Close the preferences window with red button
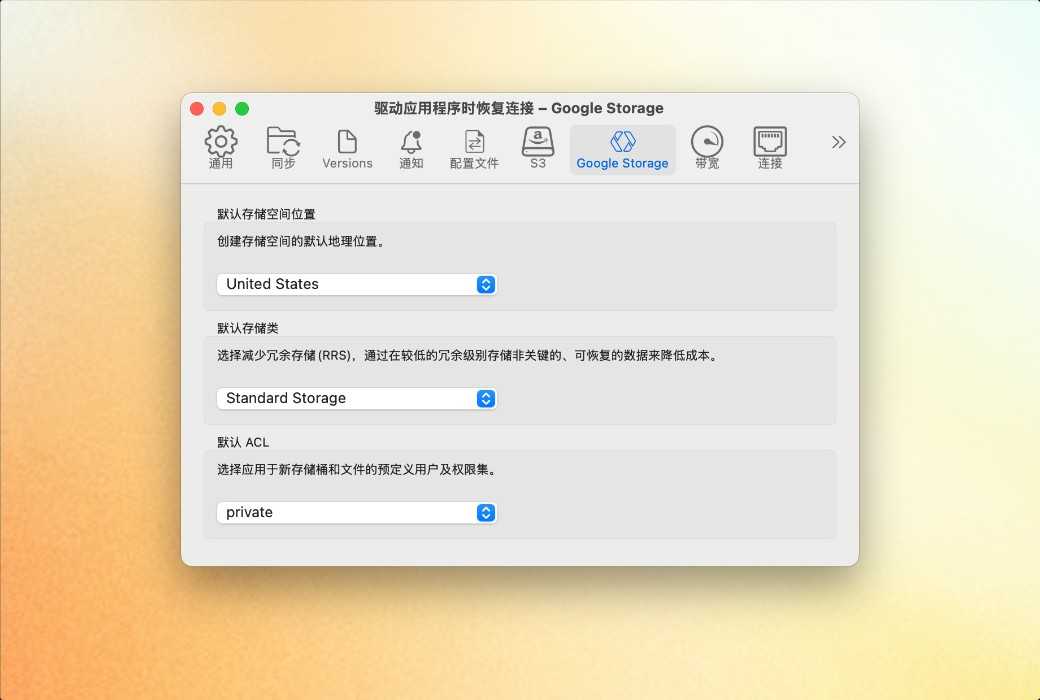This screenshot has width=1040, height=700. [197, 109]
